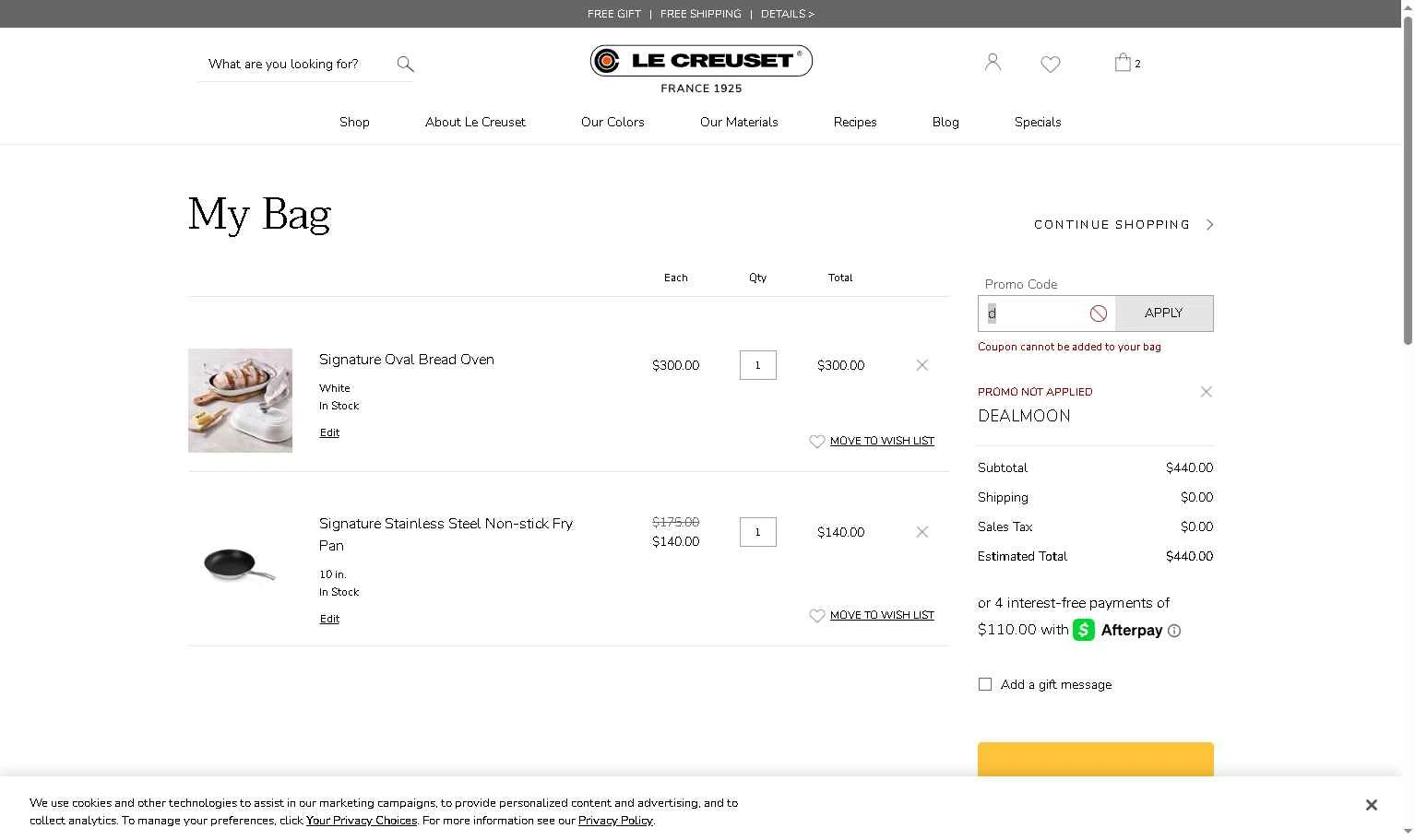Image resolution: width=1415 pixels, height=840 pixels.
Task: Close the cookie notice banner
Action: 1372,805
